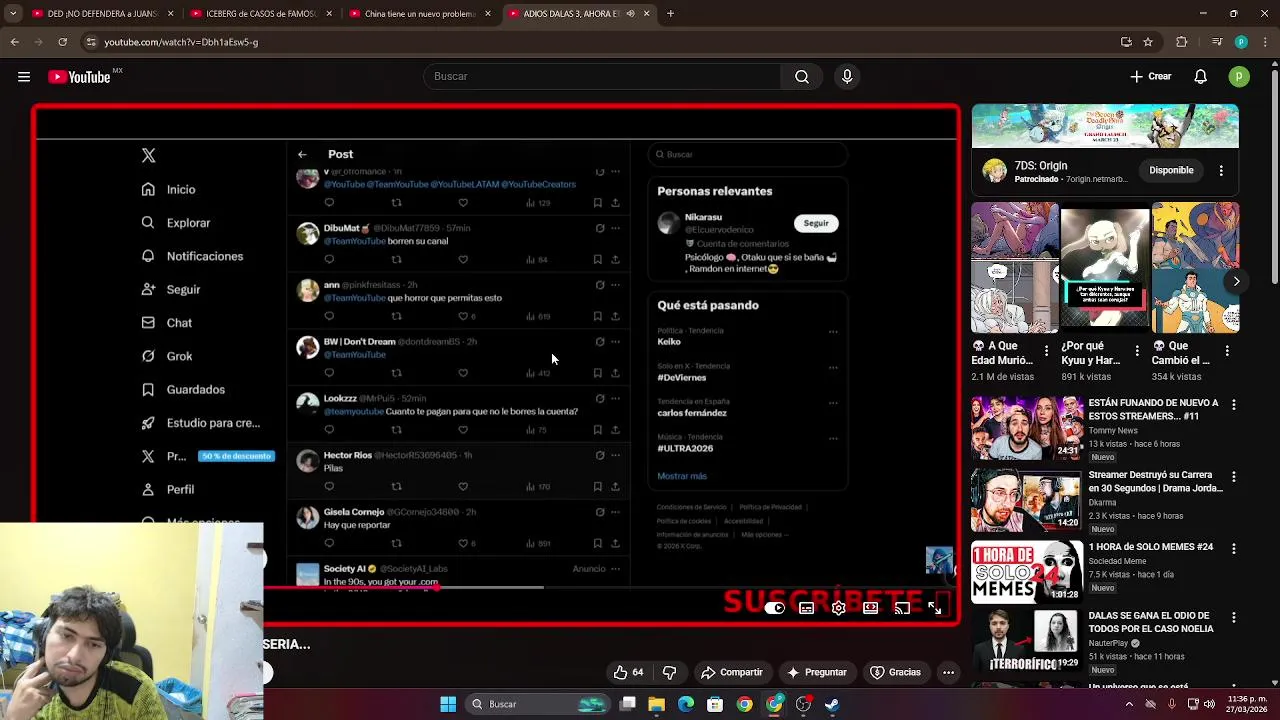Reload the page in the browser
The width and height of the screenshot is (1280, 720).
[63, 42]
